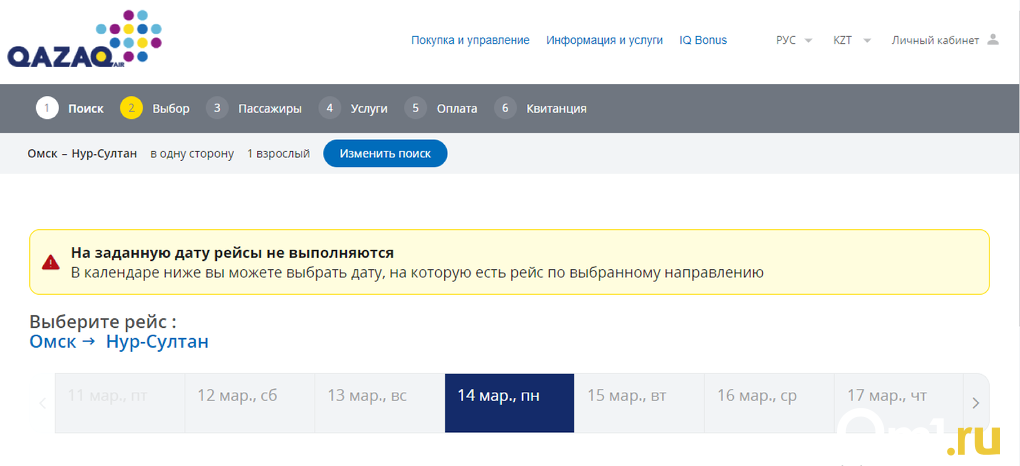Open Личный кабинет account link

(935, 40)
